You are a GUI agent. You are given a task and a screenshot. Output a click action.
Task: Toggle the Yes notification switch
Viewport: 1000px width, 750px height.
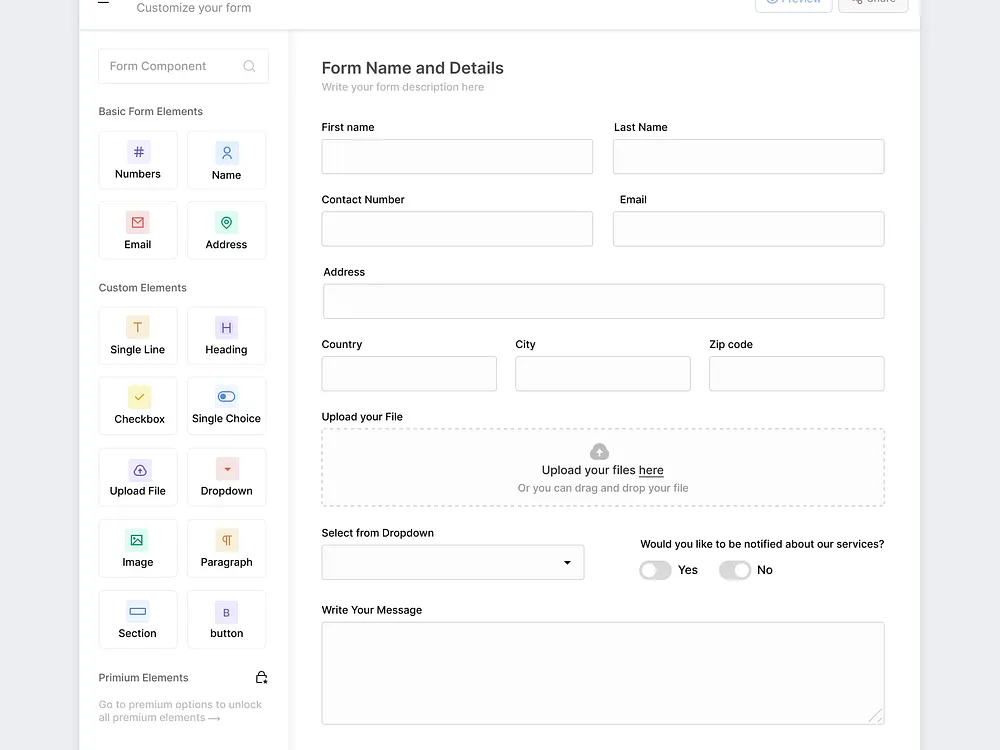coord(655,570)
